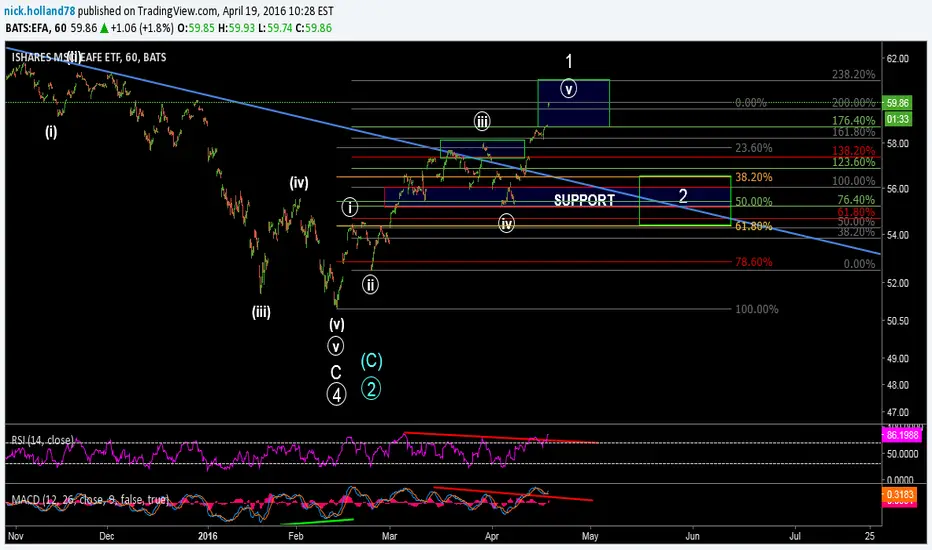Viewport: 932px width, 550px height.
Task: Click the orange 38.20% retracement label
Action: click(754, 177)
